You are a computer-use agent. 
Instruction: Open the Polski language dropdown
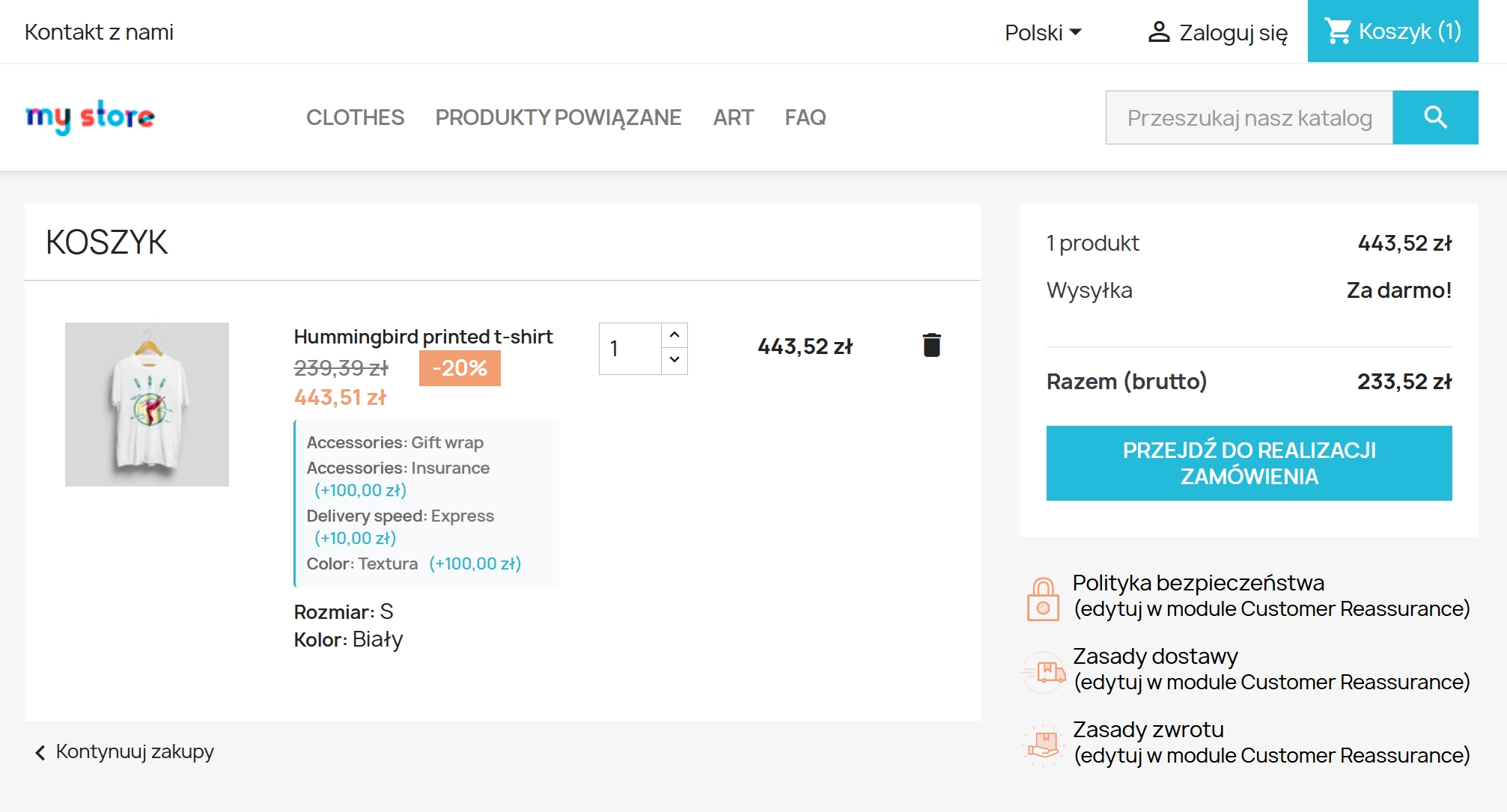1035,32
